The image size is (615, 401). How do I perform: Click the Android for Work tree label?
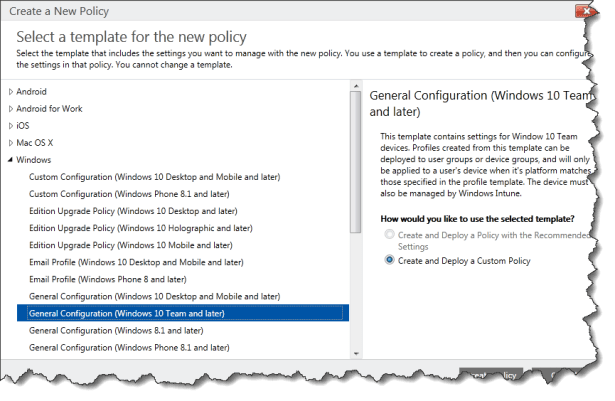[49, 109]
